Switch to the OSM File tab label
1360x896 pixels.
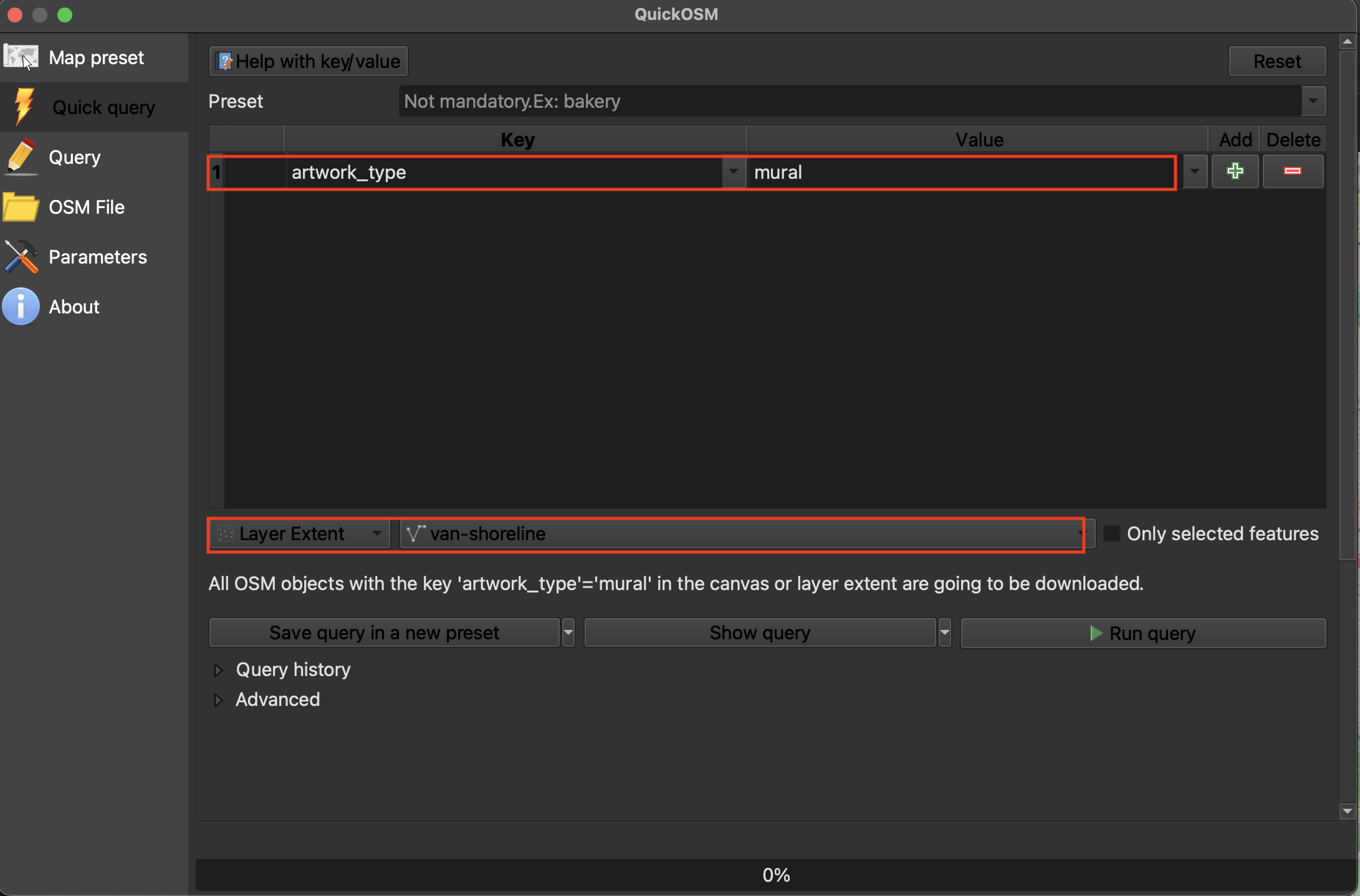point(87,207)
